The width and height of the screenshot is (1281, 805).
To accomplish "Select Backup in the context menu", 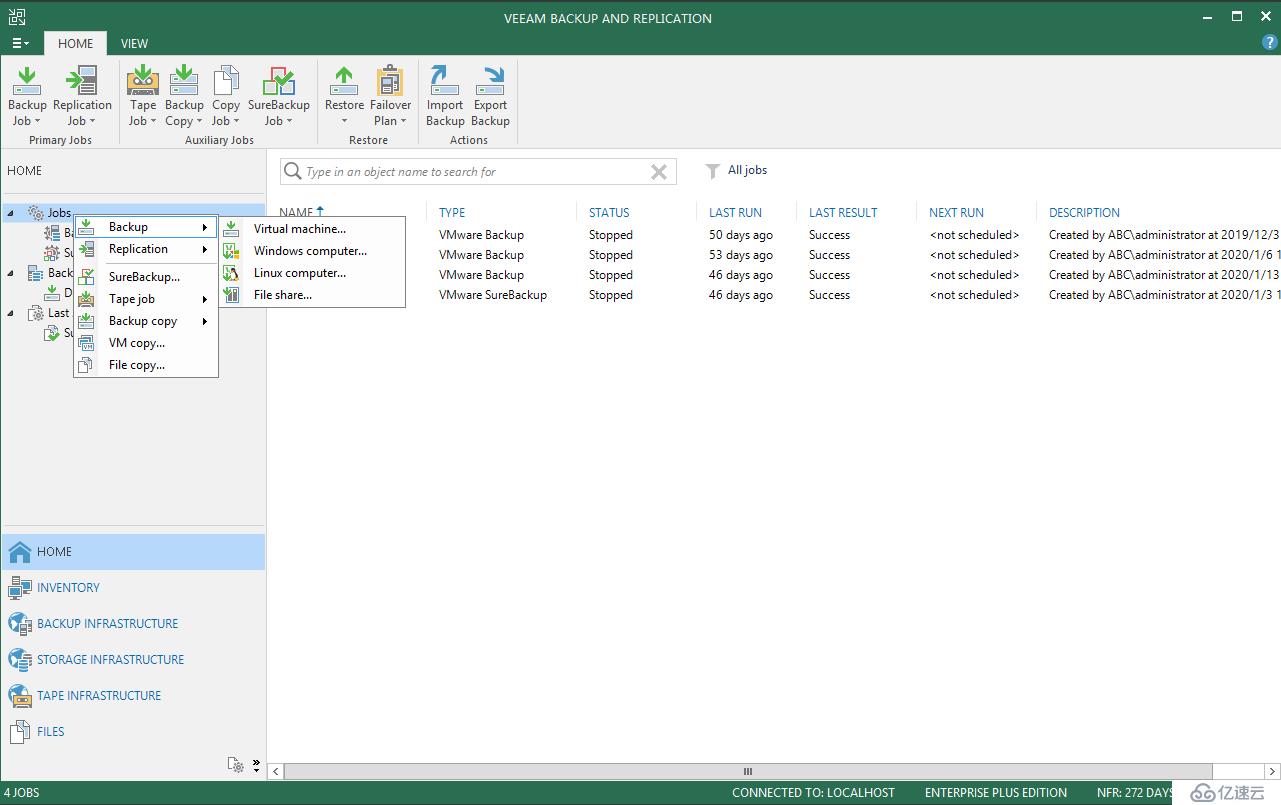I will click(x=146, y=227).
